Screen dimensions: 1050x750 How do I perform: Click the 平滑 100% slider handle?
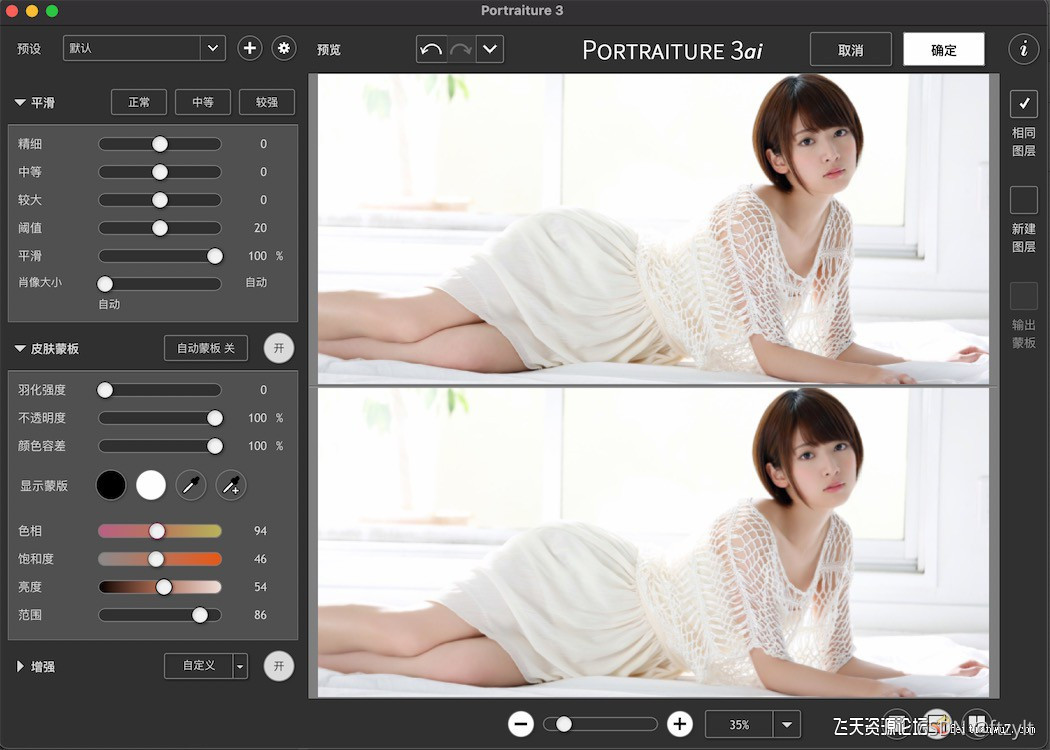point(215,256)
